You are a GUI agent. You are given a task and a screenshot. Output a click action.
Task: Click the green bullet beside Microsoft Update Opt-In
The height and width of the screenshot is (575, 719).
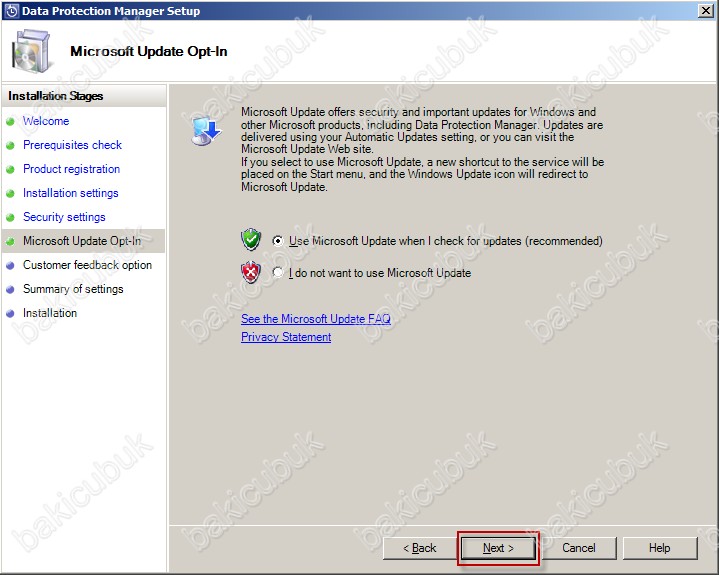[x=10, y=241]
